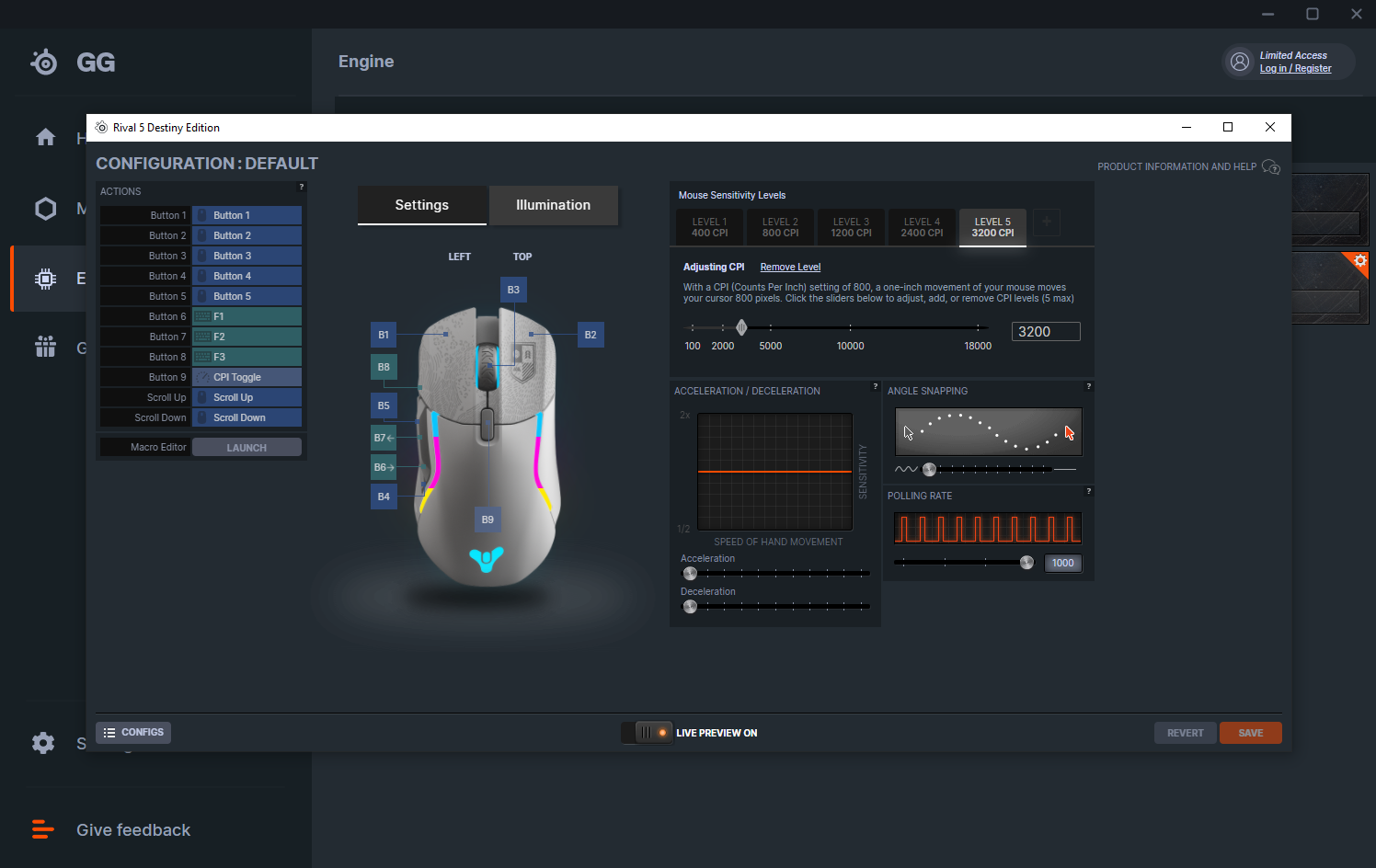The image size is (1376, 868).
Task: Open the Home sidebar icon
Action: click(x=45, y=138)
